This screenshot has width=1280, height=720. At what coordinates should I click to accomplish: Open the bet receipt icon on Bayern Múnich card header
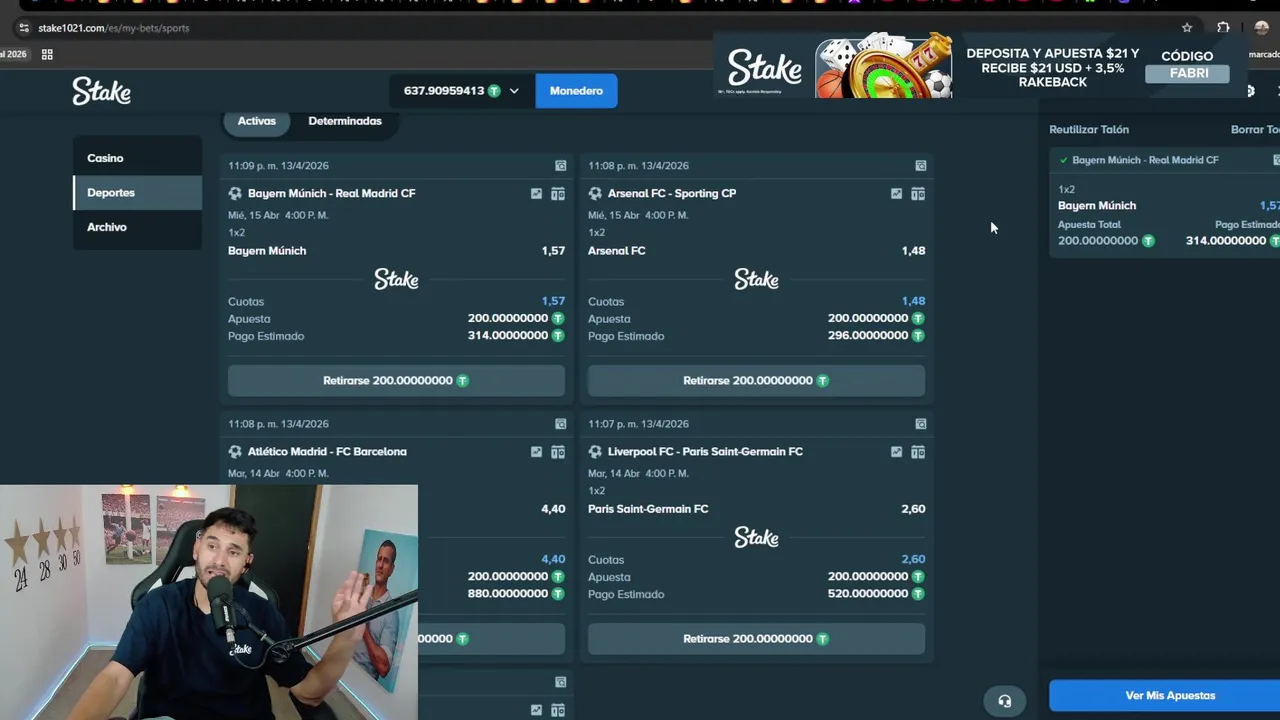pos(560,166)
